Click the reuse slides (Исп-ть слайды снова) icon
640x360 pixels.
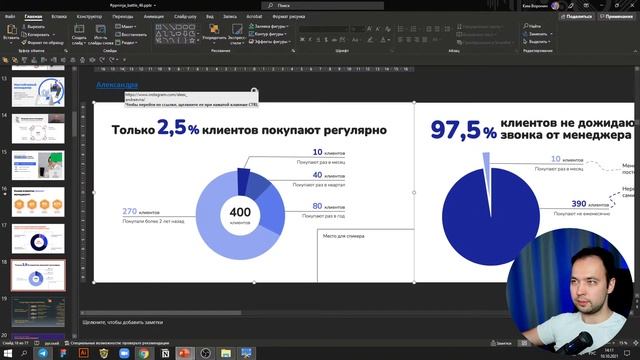tap(100, 29)
